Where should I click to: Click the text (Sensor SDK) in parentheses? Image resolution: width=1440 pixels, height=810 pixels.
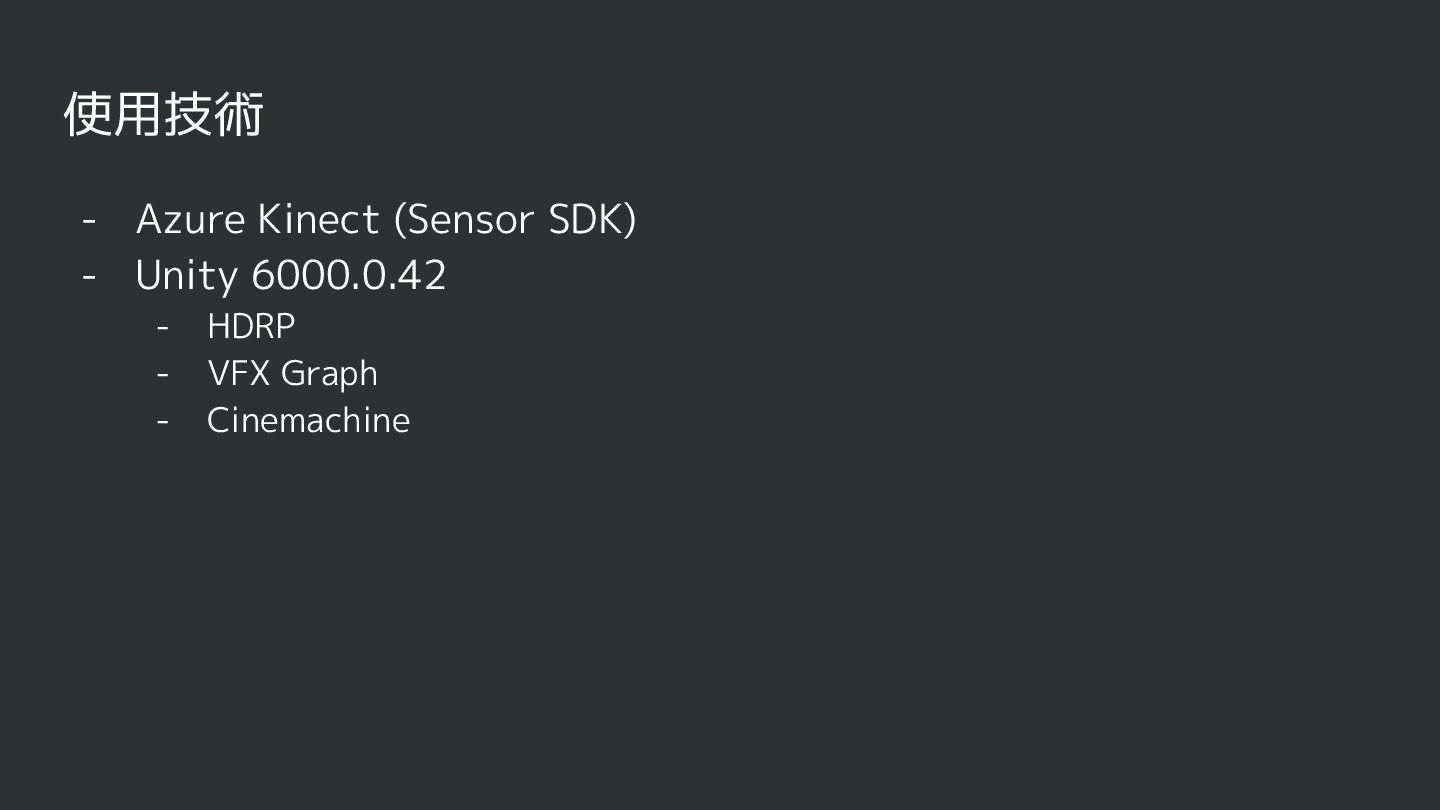pos(515,220)
